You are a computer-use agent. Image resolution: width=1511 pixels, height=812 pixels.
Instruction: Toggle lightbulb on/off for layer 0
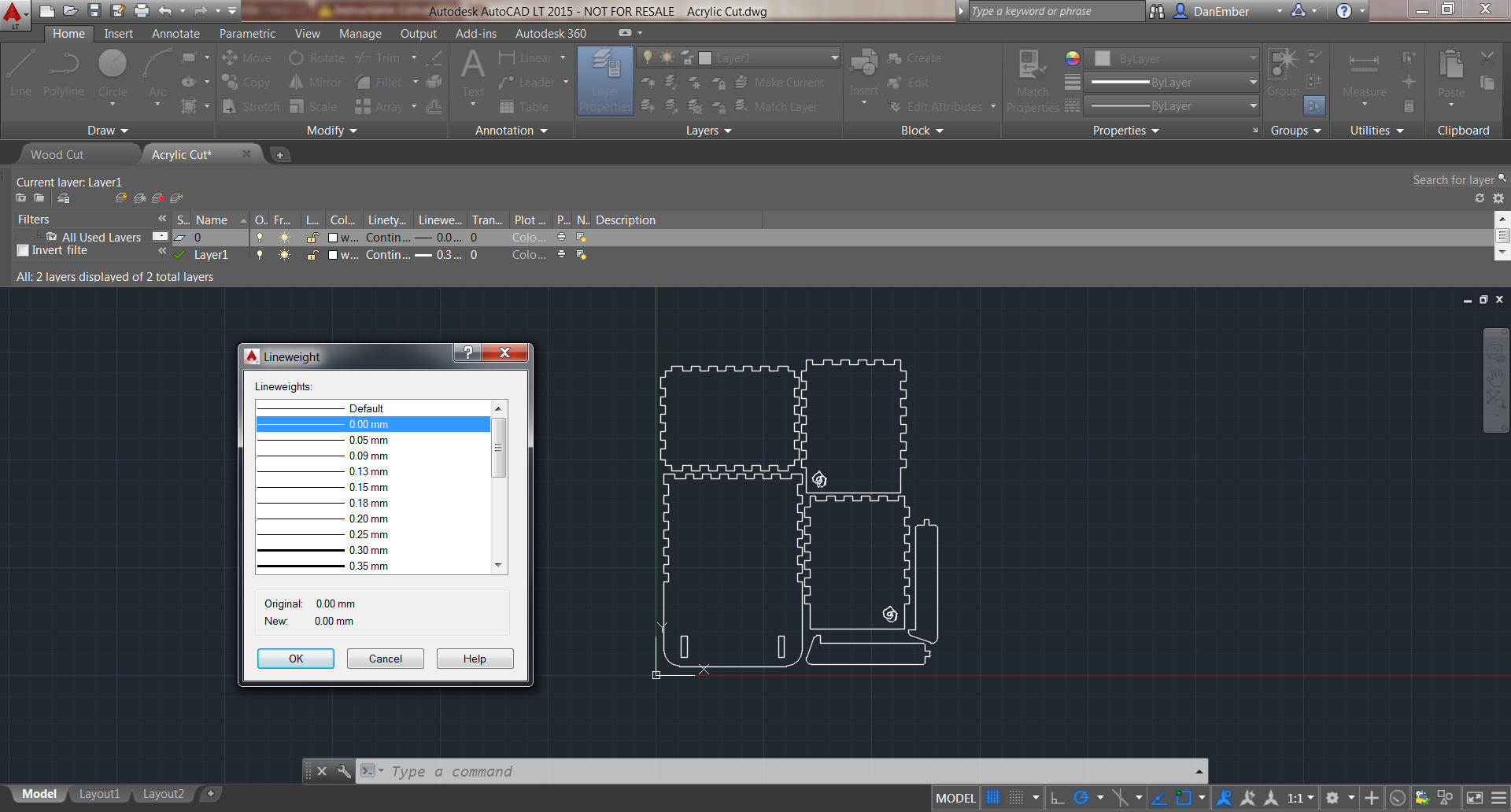(260, 238)
